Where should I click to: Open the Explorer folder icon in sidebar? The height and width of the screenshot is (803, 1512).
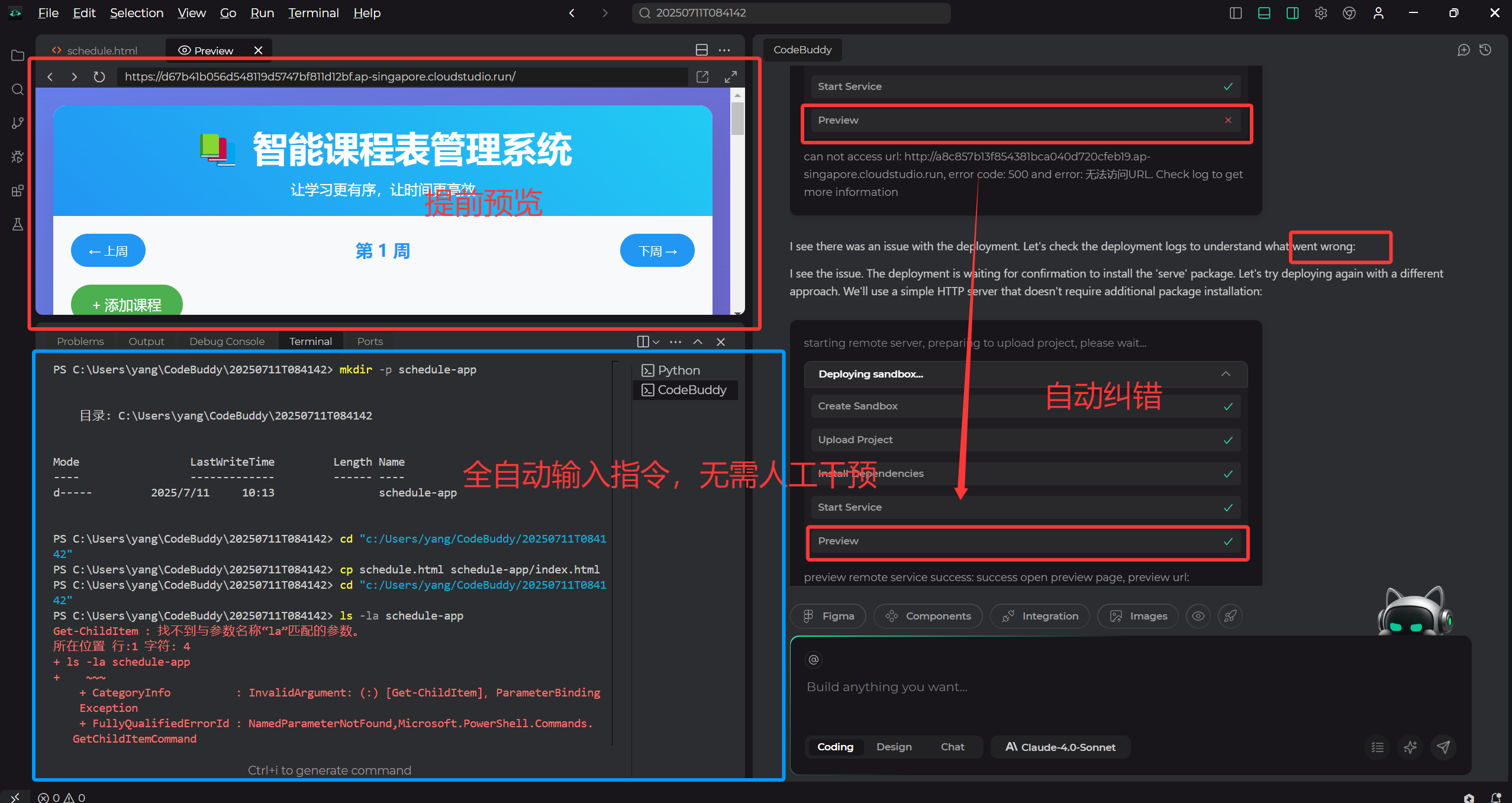[18, 56]
